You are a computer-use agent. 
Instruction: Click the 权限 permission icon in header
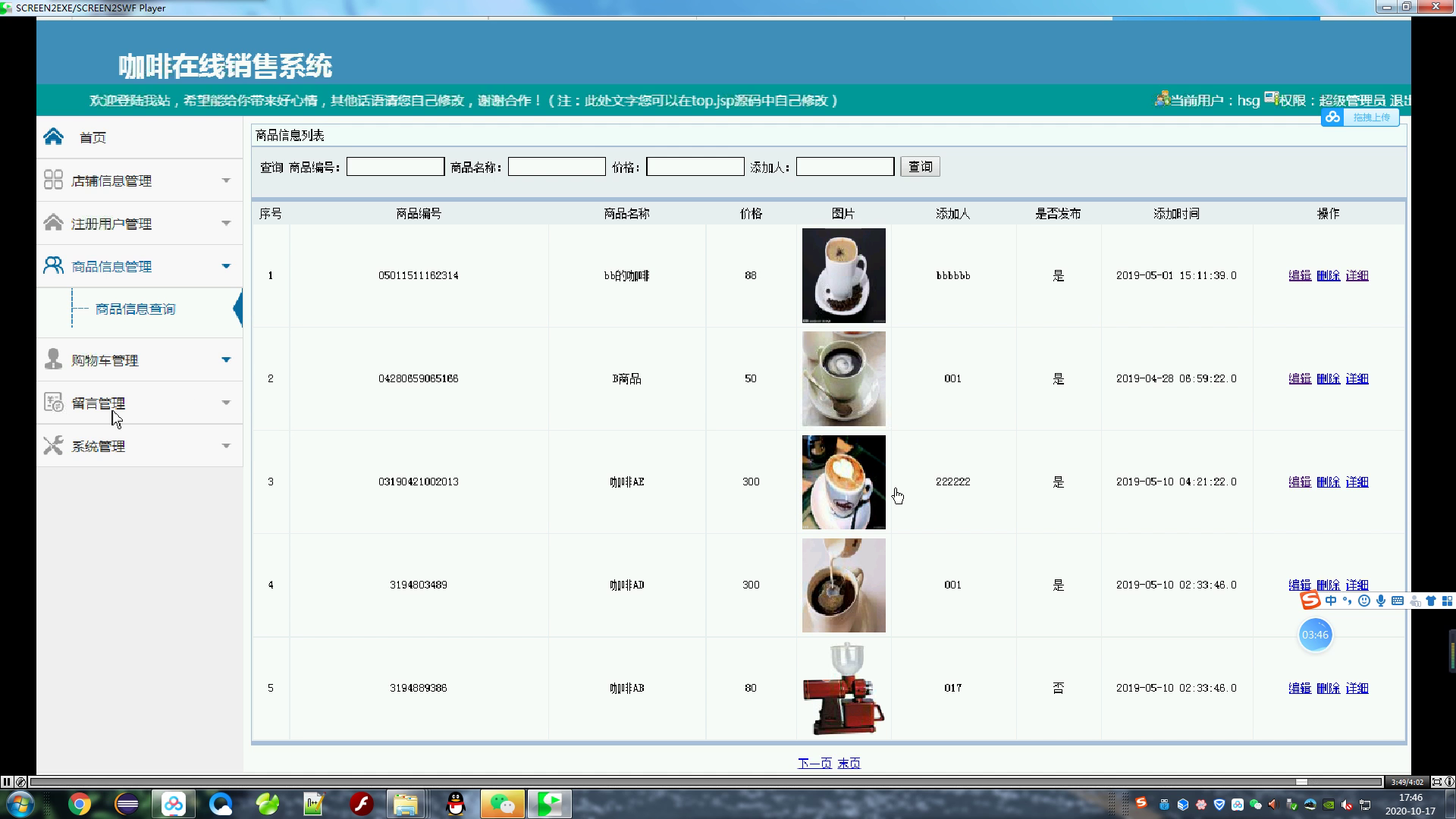(x=1271, y=99)
